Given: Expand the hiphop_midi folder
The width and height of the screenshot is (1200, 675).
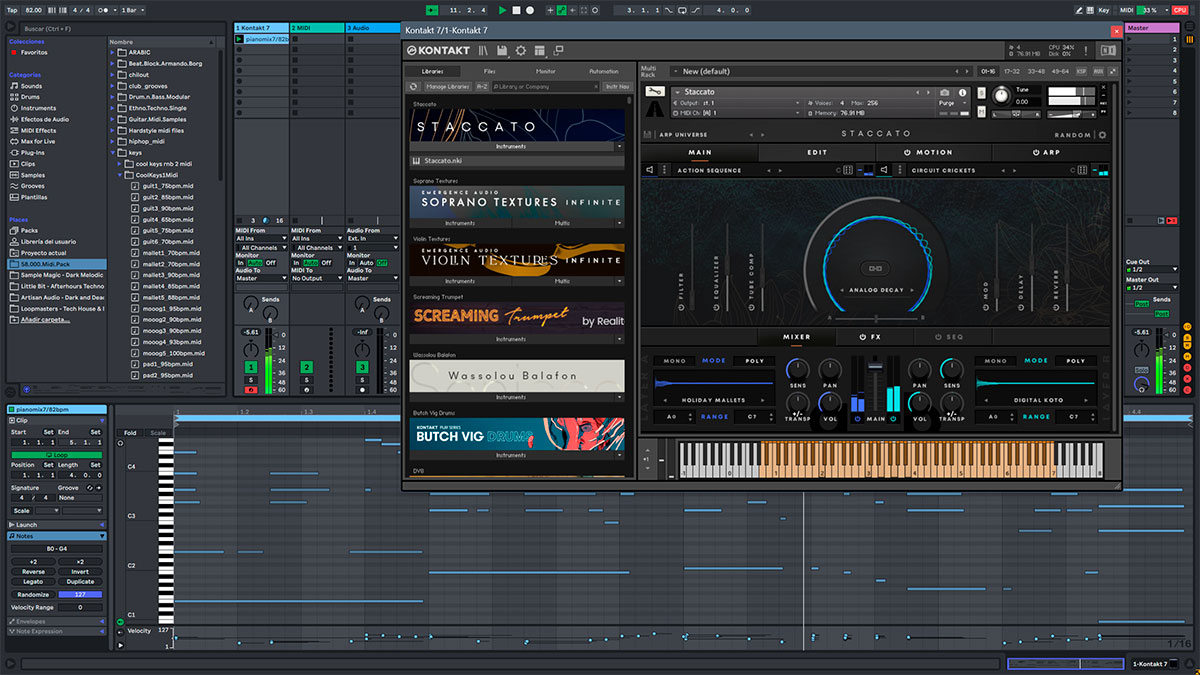Looking at the screenshot, I should point(114,141).
